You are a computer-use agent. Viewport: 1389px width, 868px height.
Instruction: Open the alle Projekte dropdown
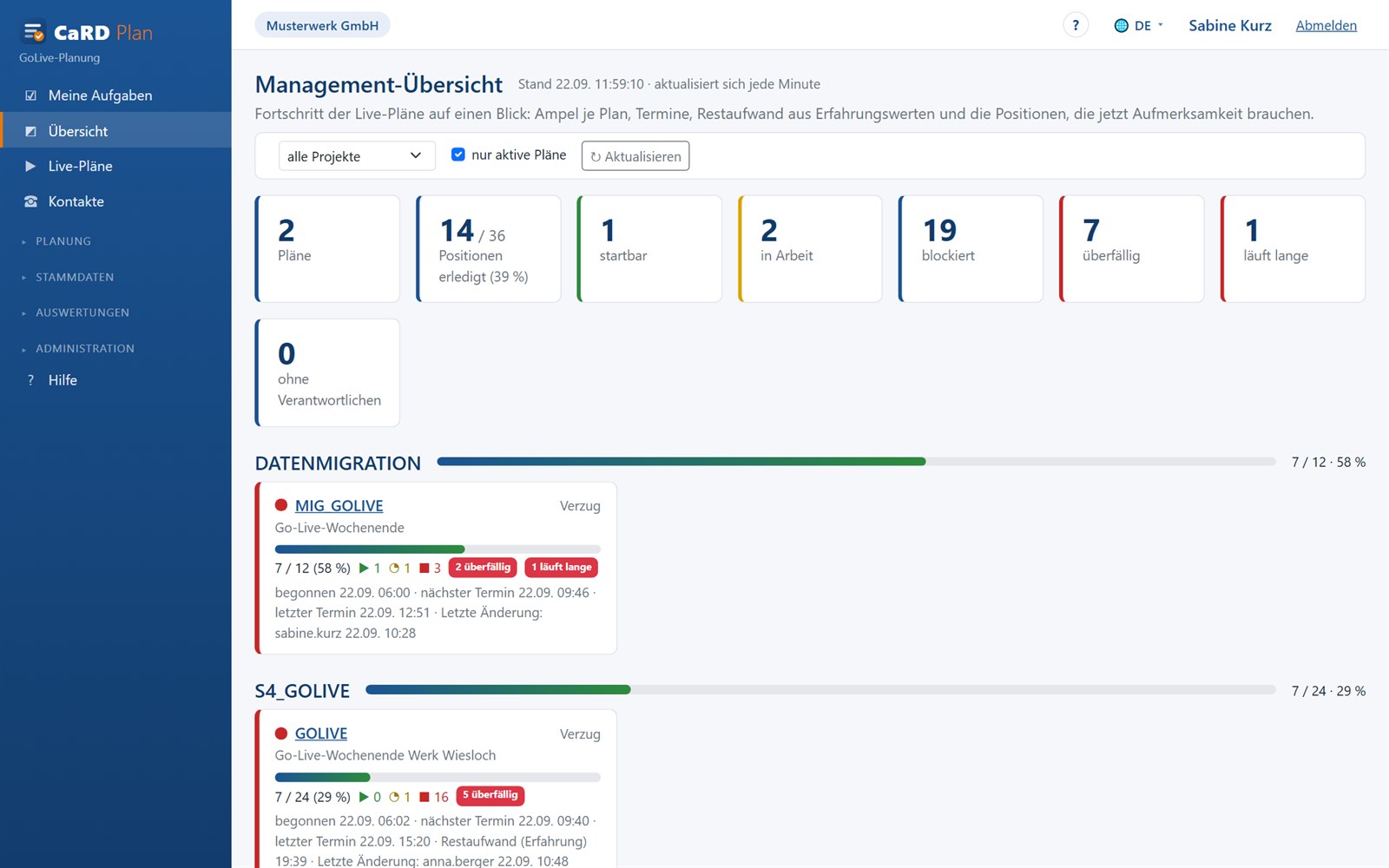pos(356,156)
